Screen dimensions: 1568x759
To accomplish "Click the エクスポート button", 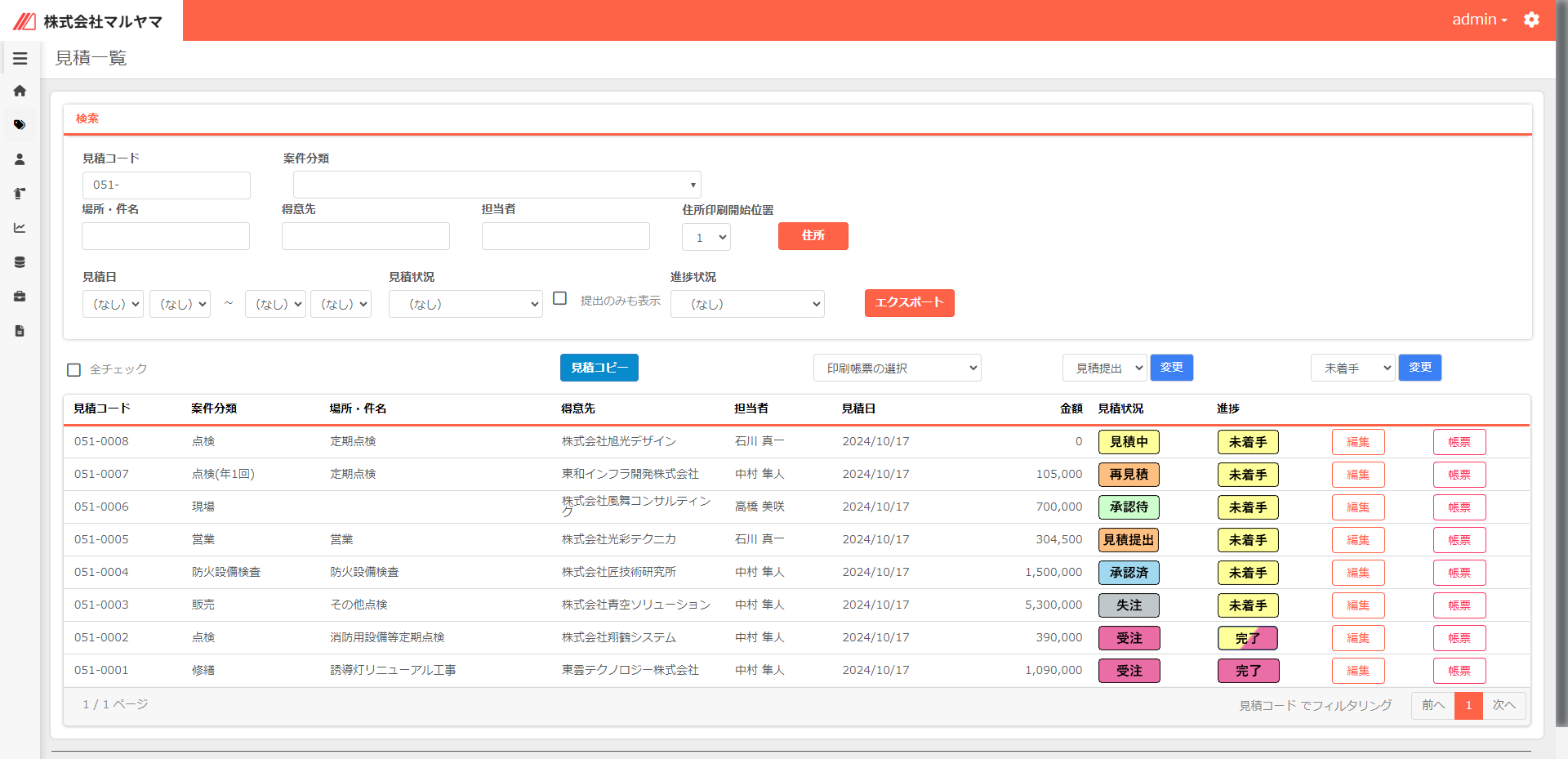I will [x=910, y=303].
